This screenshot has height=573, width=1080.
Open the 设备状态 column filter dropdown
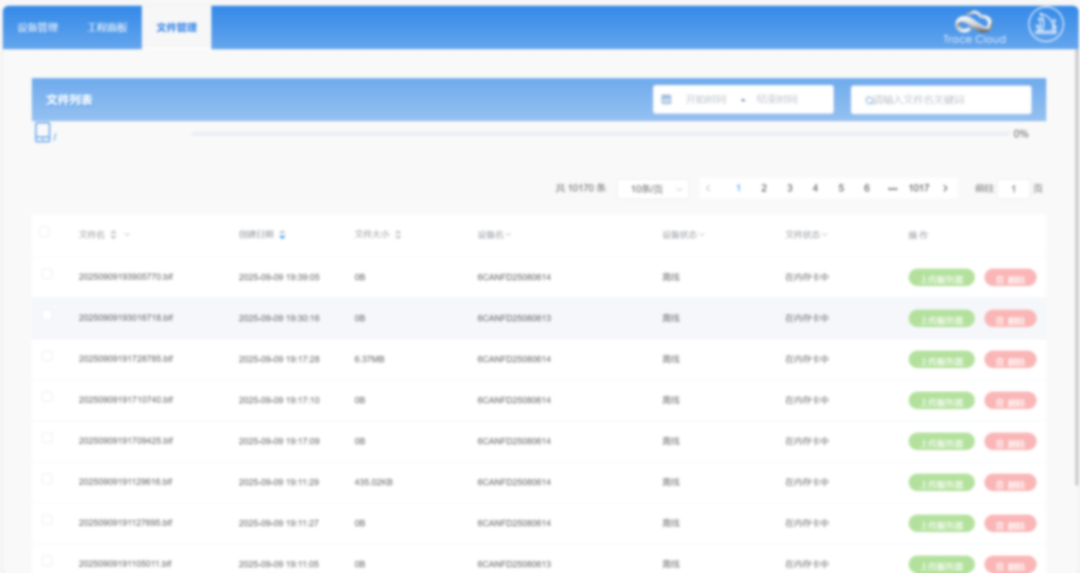pyautogui.click(x=702, y=235)
